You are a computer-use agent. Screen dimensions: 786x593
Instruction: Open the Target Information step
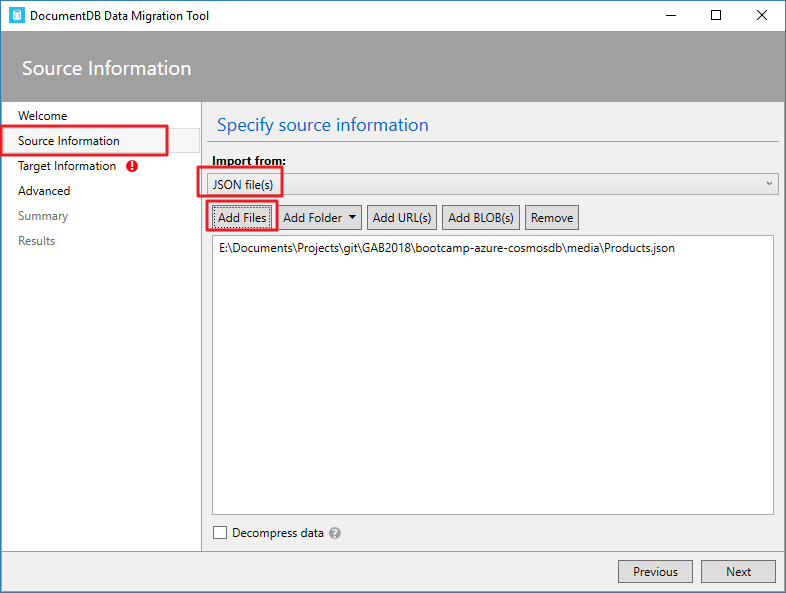coord(67,166)
